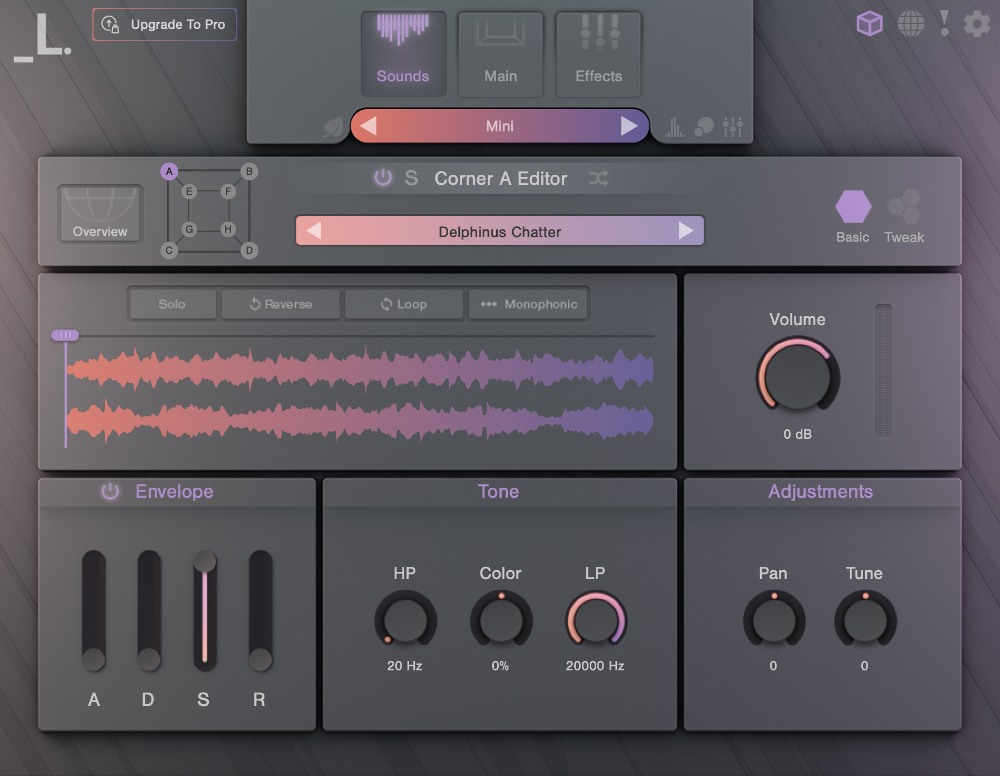Viewport: 1000px width, 776px height.
Task: Click the Upgrade To Pro button
Action: pyautogui.click(x=163, y=24)
